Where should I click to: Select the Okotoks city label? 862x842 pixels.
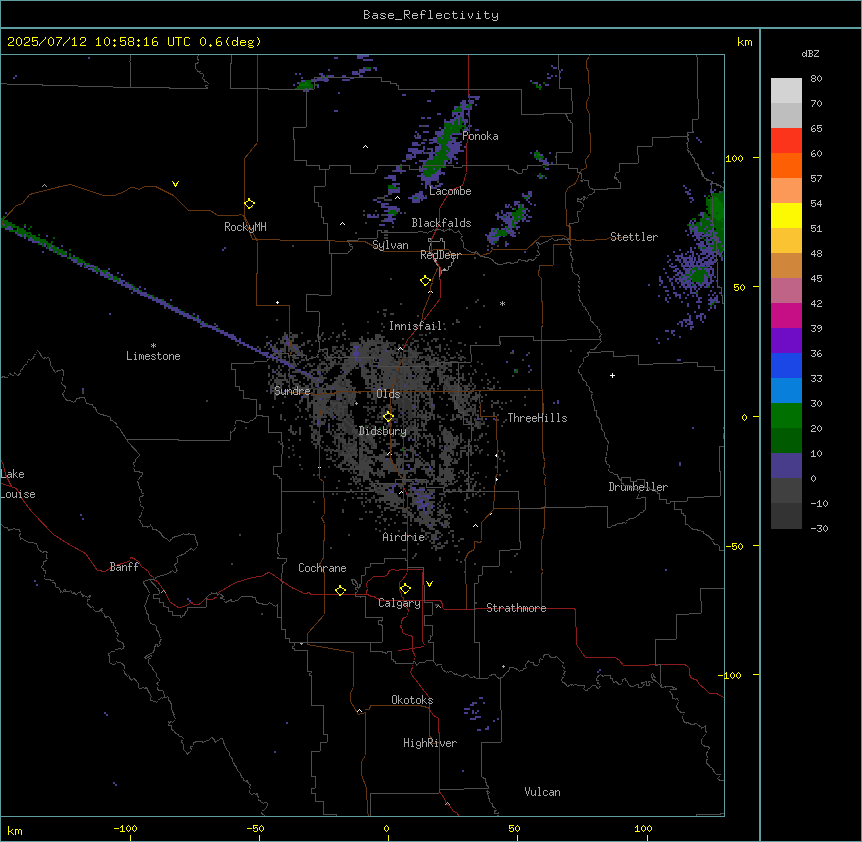(x=412, y=700)
